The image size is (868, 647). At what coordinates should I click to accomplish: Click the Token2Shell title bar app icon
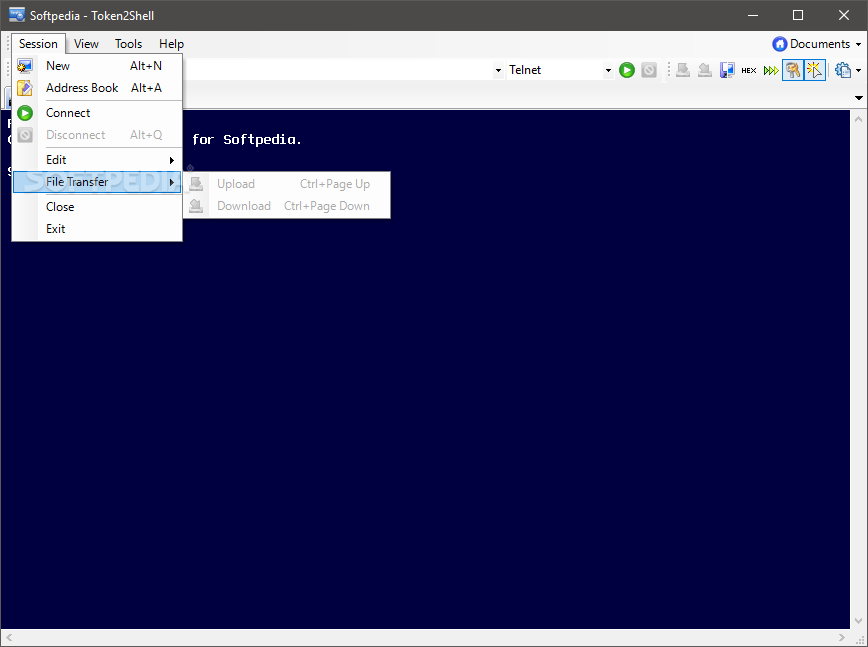click(x=17, y=15)
